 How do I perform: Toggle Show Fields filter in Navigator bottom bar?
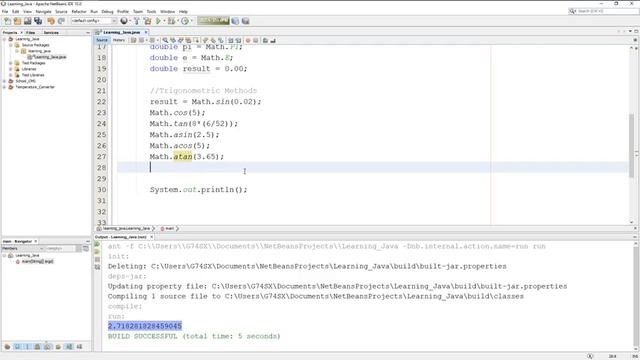[x=17, y=347]
